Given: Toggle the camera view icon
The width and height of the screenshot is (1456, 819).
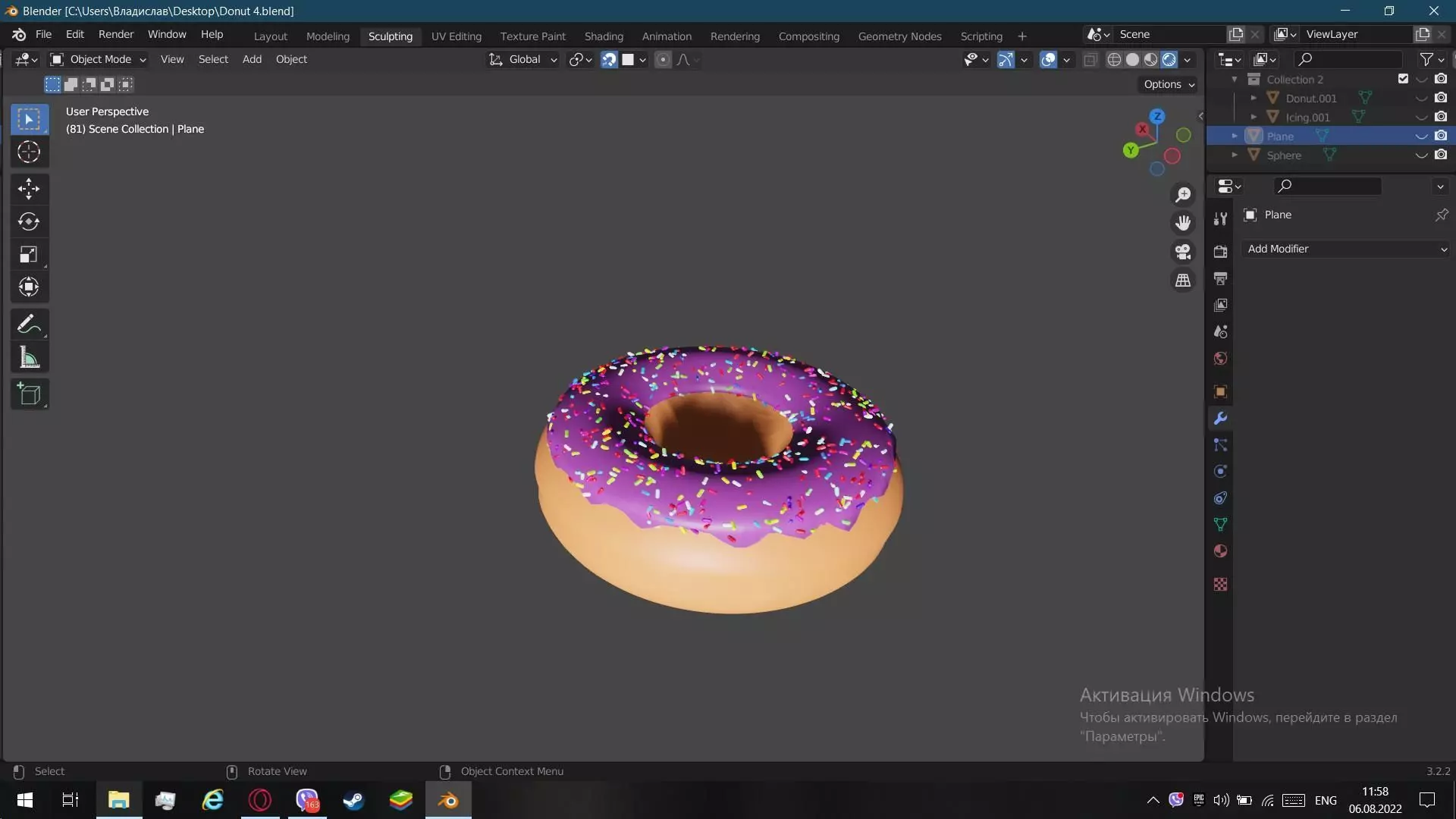Looking at the screenshot, I should tap(1183, 252).
